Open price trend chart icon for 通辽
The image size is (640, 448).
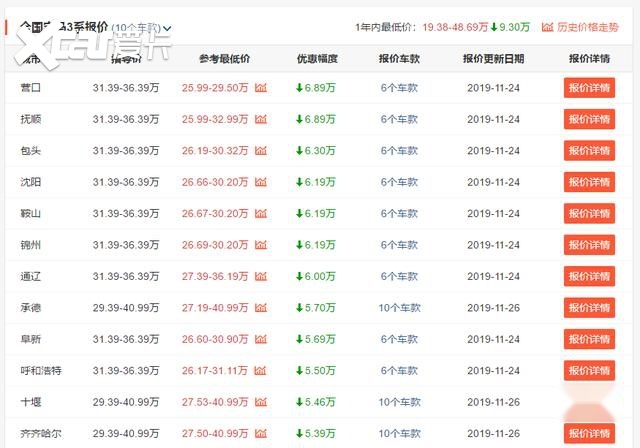click(x=261, y=276)
